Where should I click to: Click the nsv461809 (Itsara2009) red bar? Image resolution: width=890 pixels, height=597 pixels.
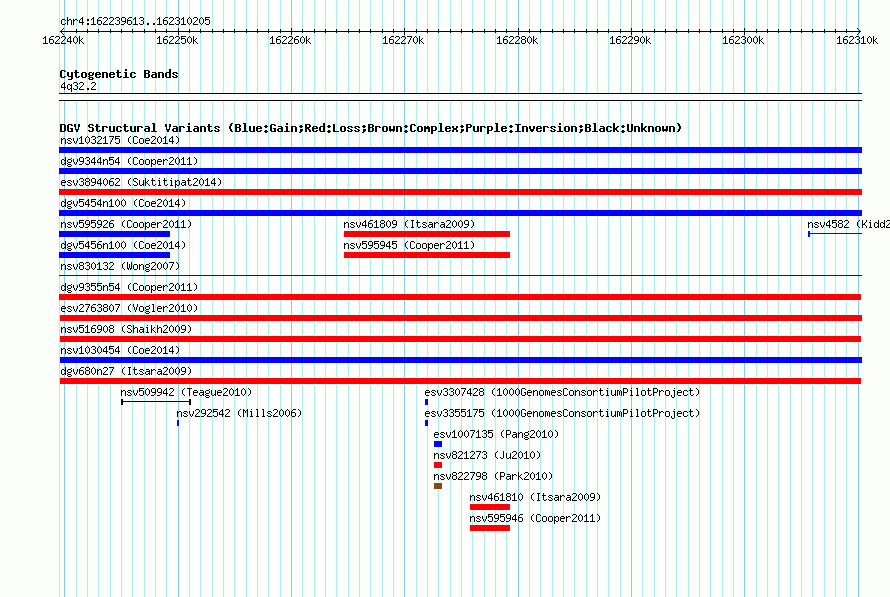(427, 234)
